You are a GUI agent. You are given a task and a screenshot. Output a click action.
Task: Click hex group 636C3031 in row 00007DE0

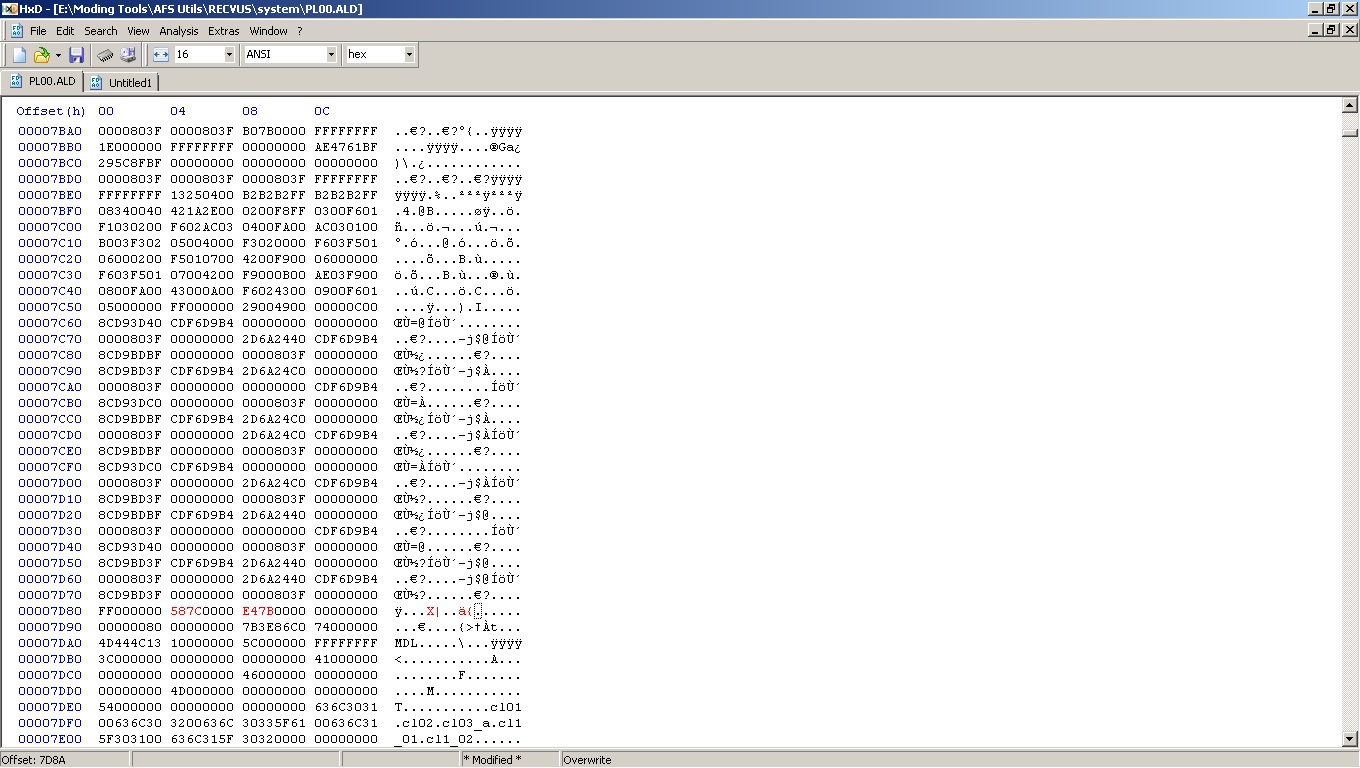(x=346, y=707)
